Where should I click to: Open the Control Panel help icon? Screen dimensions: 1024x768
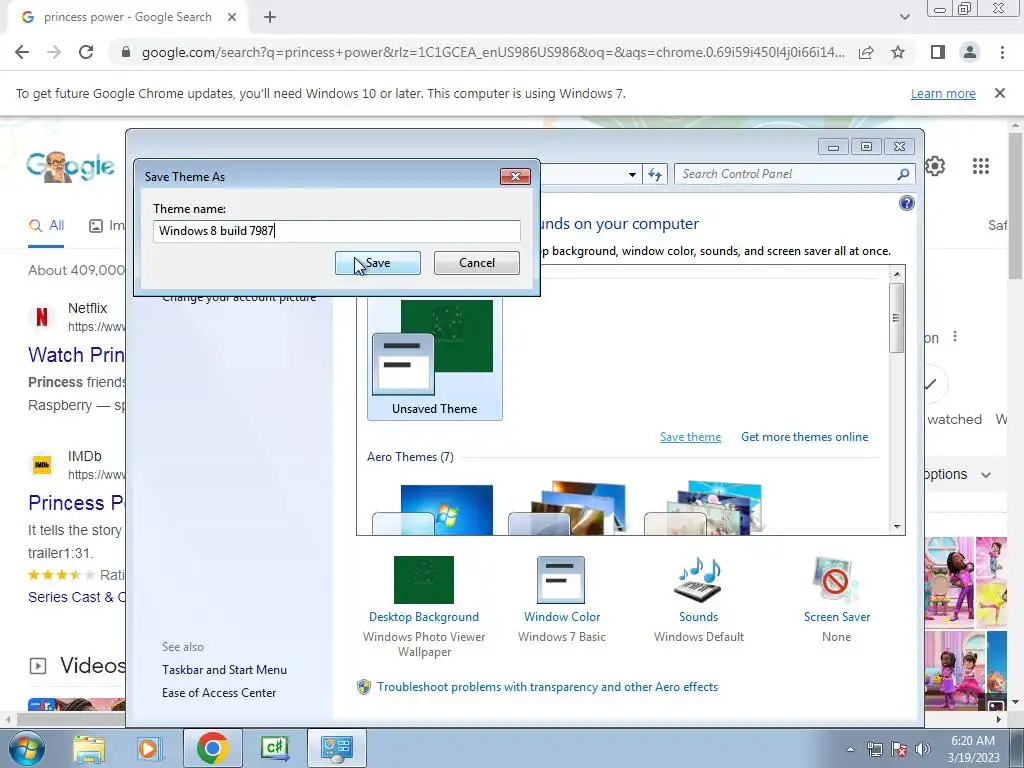pyautogui.click(x=906, y=203)
